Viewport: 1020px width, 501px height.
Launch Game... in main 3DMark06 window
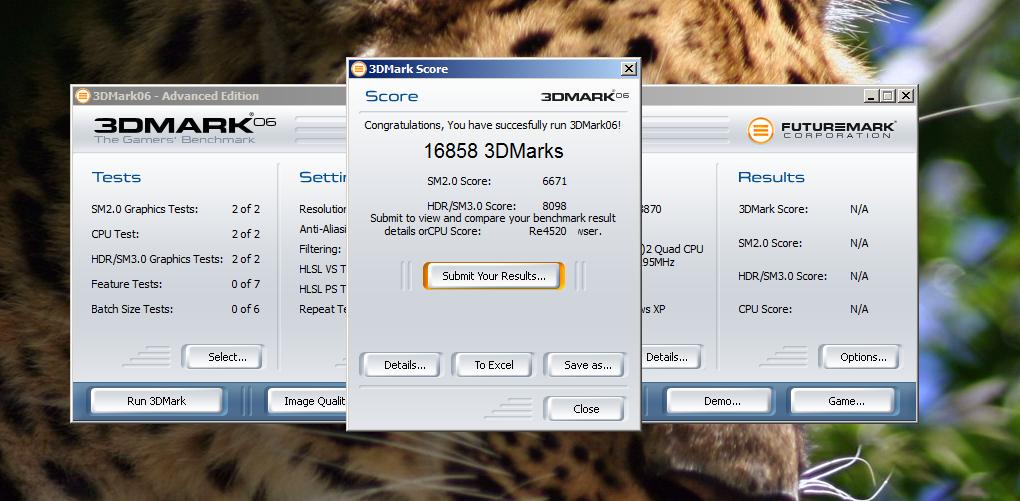coord(846,401)
